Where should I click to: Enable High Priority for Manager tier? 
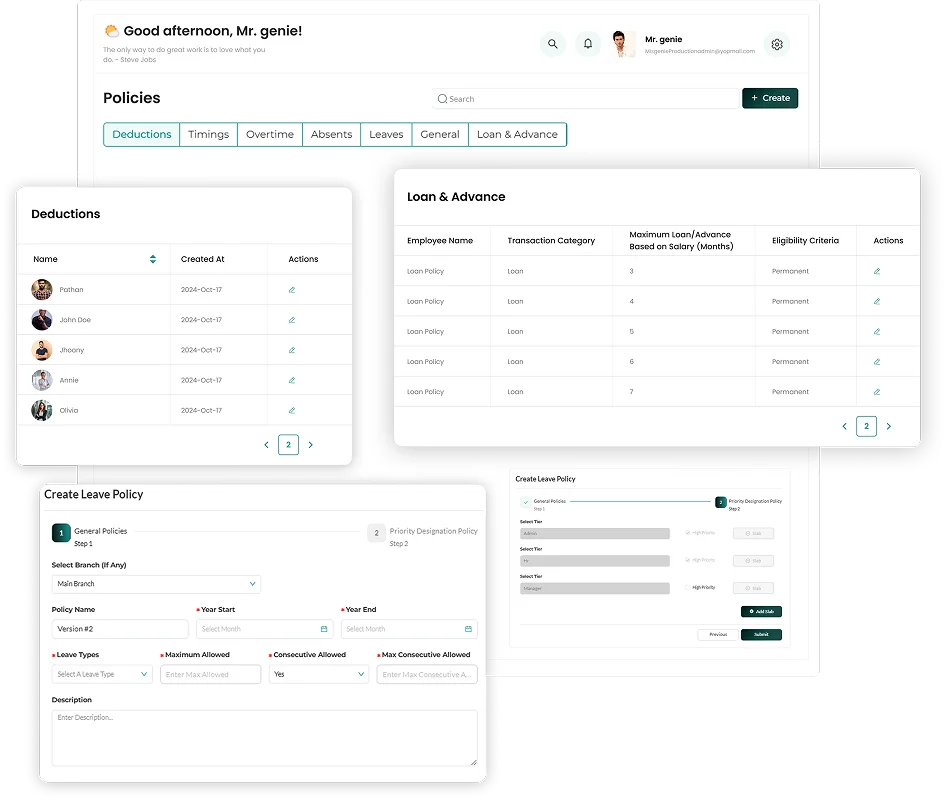point(687,588)
